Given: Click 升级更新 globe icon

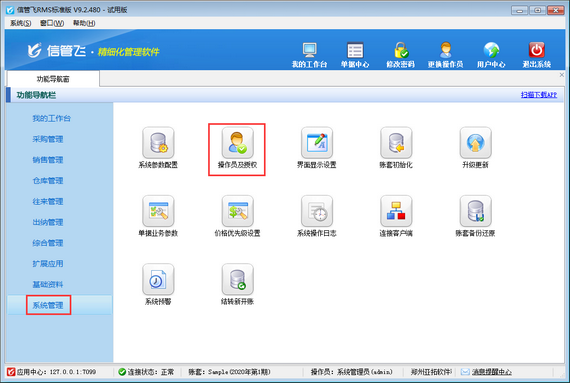Looking at the screenshot, I should coord(475,143).
